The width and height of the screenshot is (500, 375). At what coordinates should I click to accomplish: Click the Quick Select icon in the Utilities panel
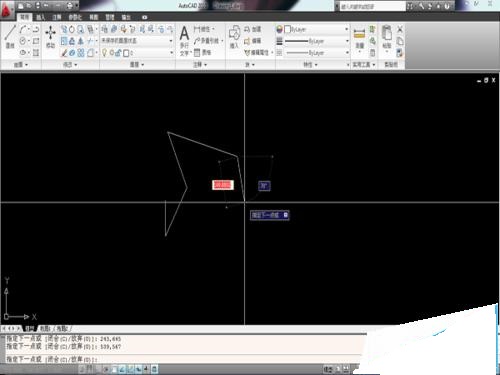(x=373, y=29)
